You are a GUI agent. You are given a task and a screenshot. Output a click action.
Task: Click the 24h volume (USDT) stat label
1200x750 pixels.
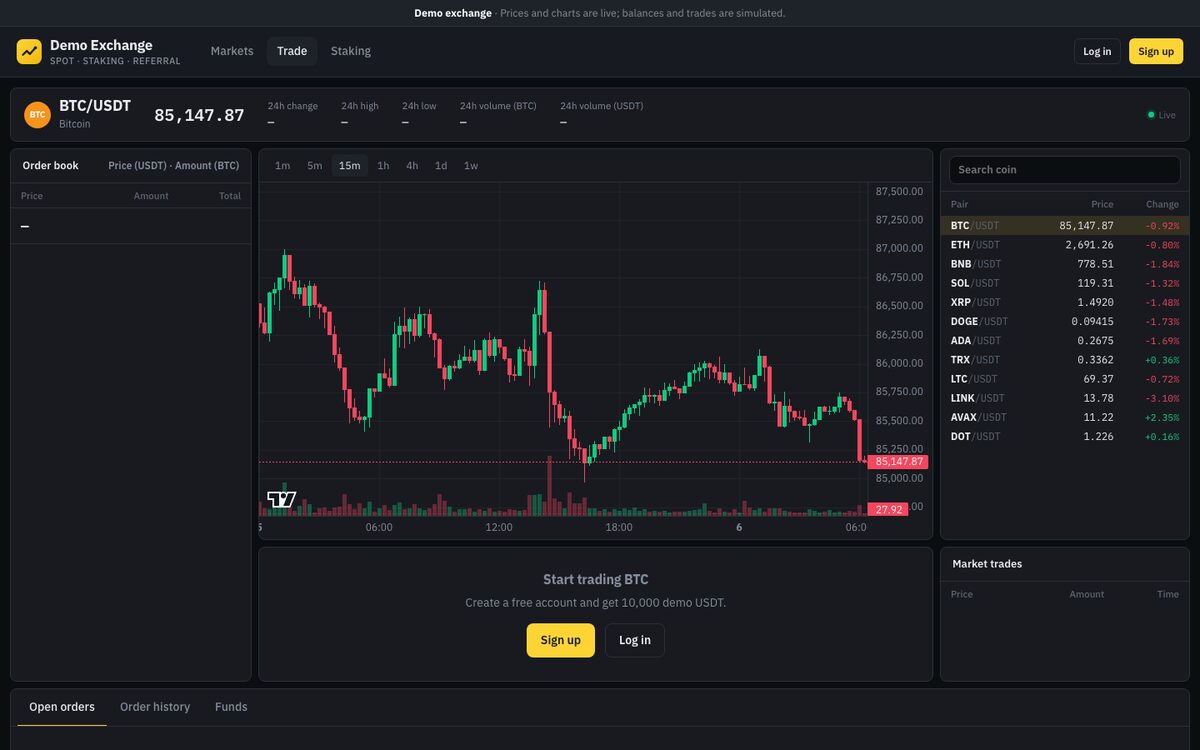pyautogui.click(x=602, y=106)
